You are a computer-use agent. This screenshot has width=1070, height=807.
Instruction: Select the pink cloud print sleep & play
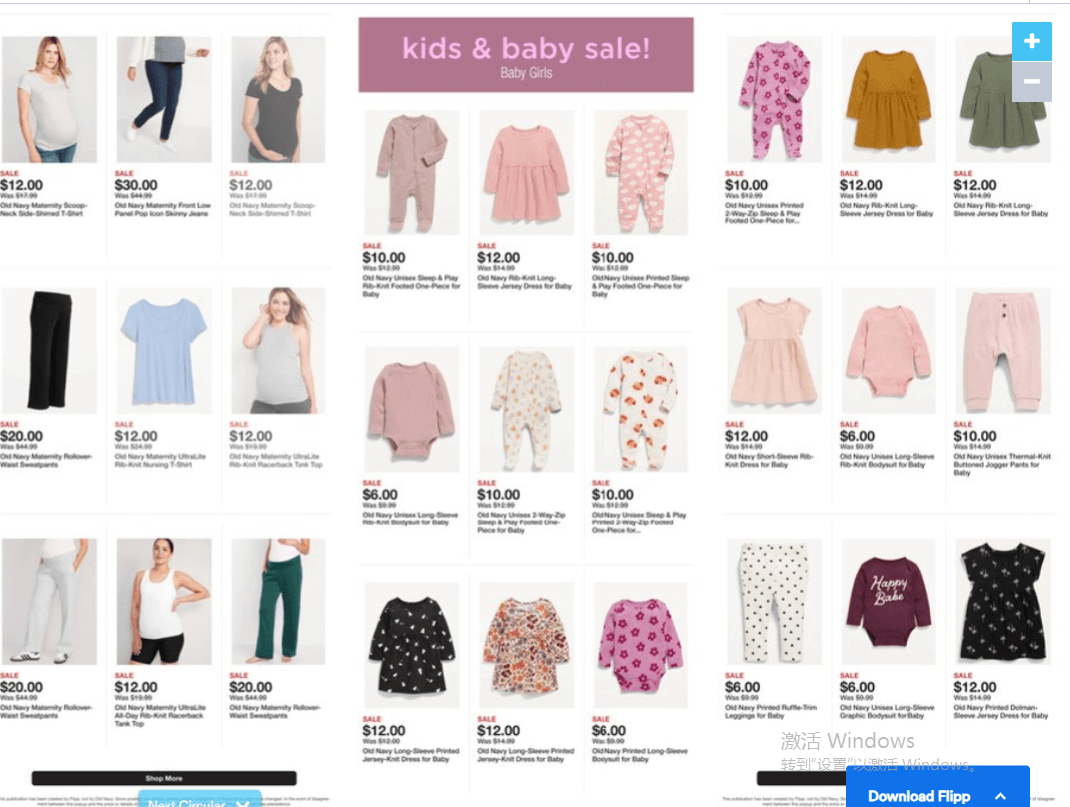point(641,172)
